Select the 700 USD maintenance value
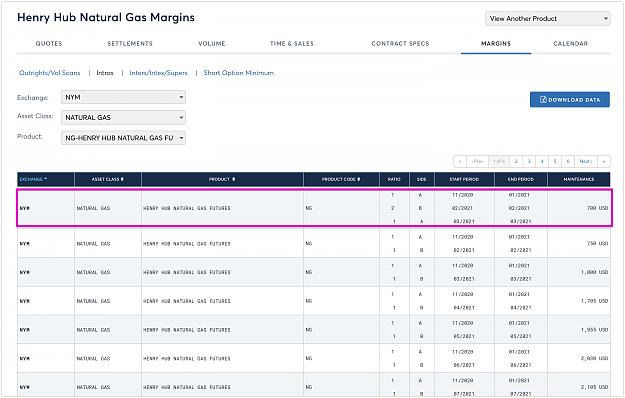The width and height of the screenshot is (625, 398). [597, 208]
